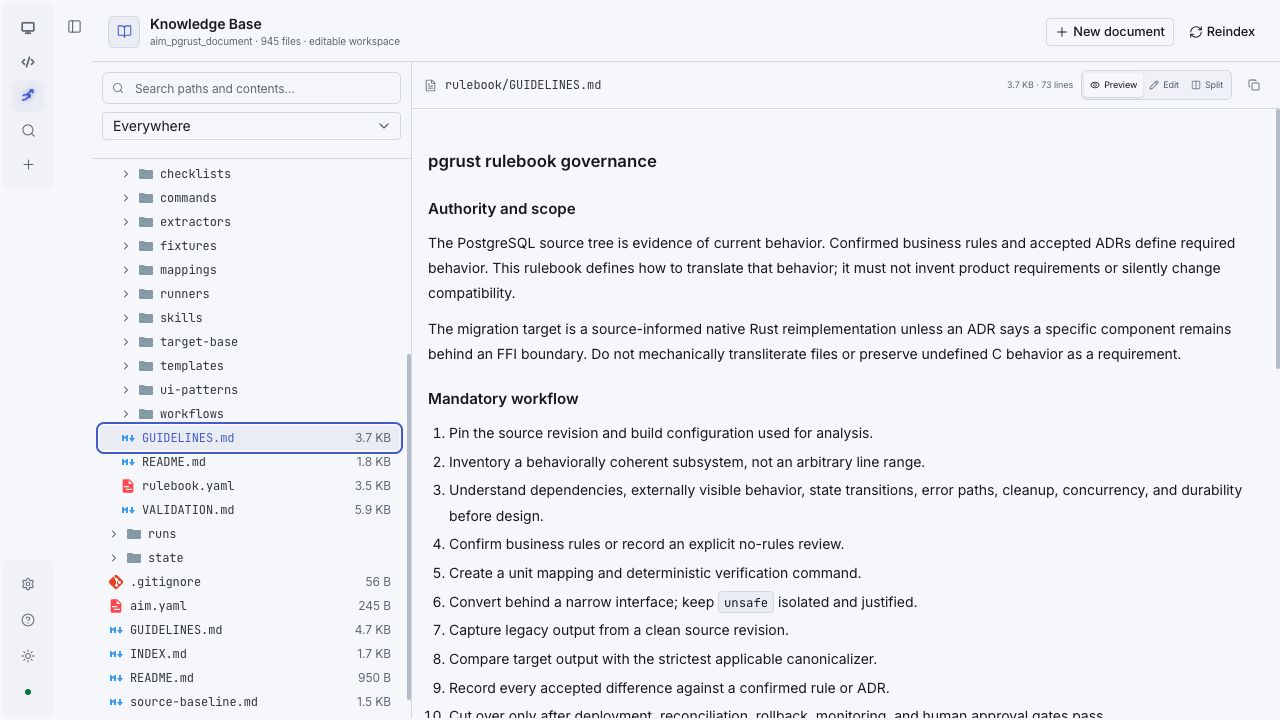This screenshot has width=1280, height=720.
Task: Expand the ui-patterns folder chevron
Action: click(x=126, y=390)
